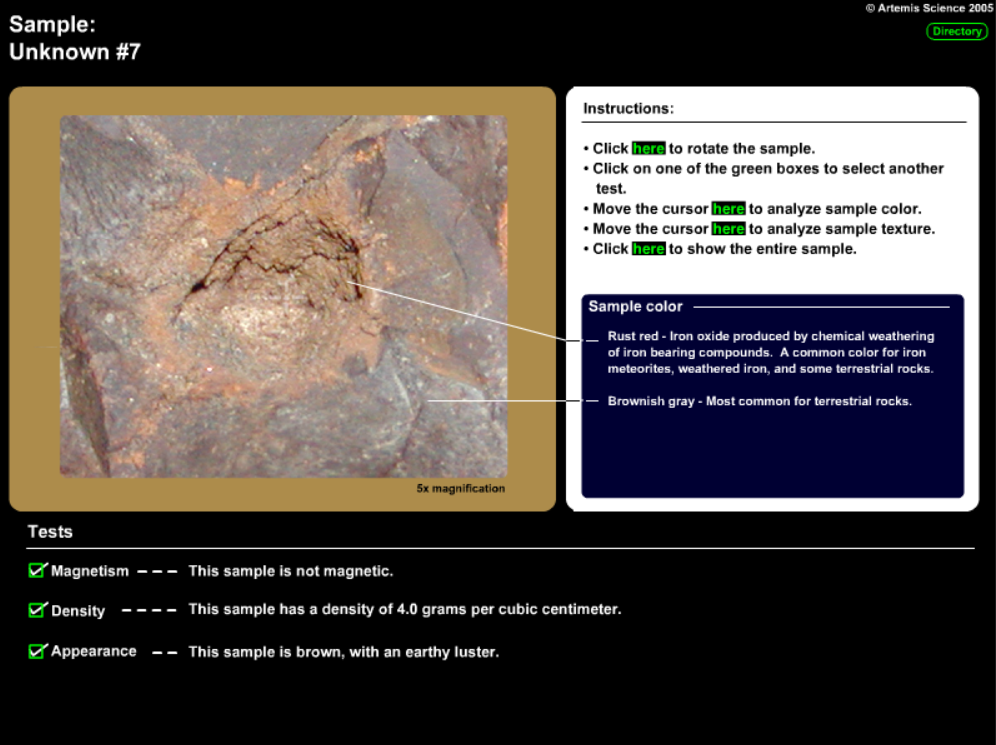996x745 pixels.
Task: Toggle the green Magnetism test checkbox
Action: pos(38,570)
